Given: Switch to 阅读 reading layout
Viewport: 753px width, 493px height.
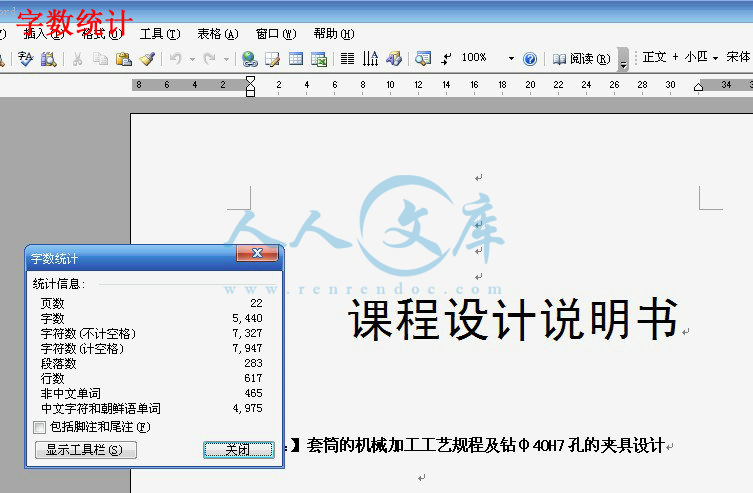Looking at the screenshot, I should click(581, 59).
